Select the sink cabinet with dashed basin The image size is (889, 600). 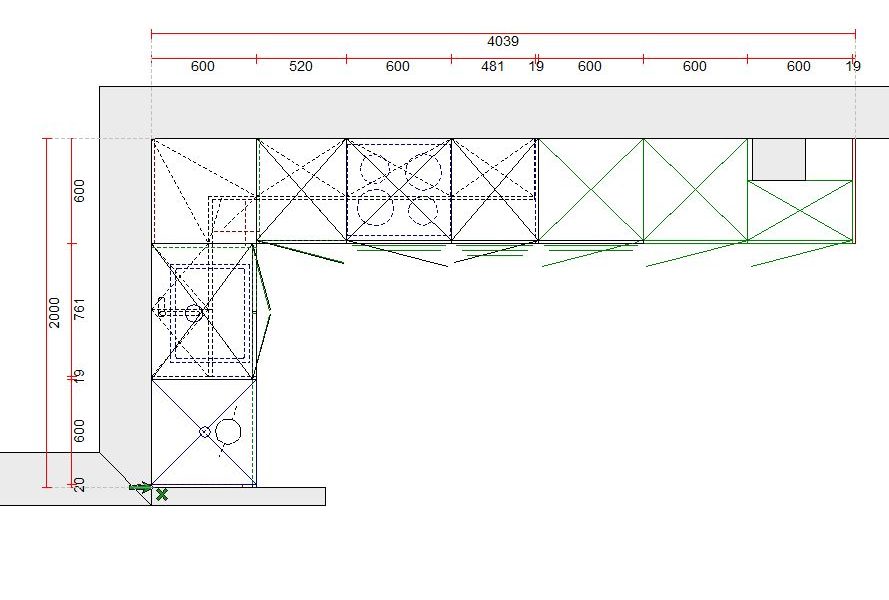pyautogui.click(x=204, y=311)
